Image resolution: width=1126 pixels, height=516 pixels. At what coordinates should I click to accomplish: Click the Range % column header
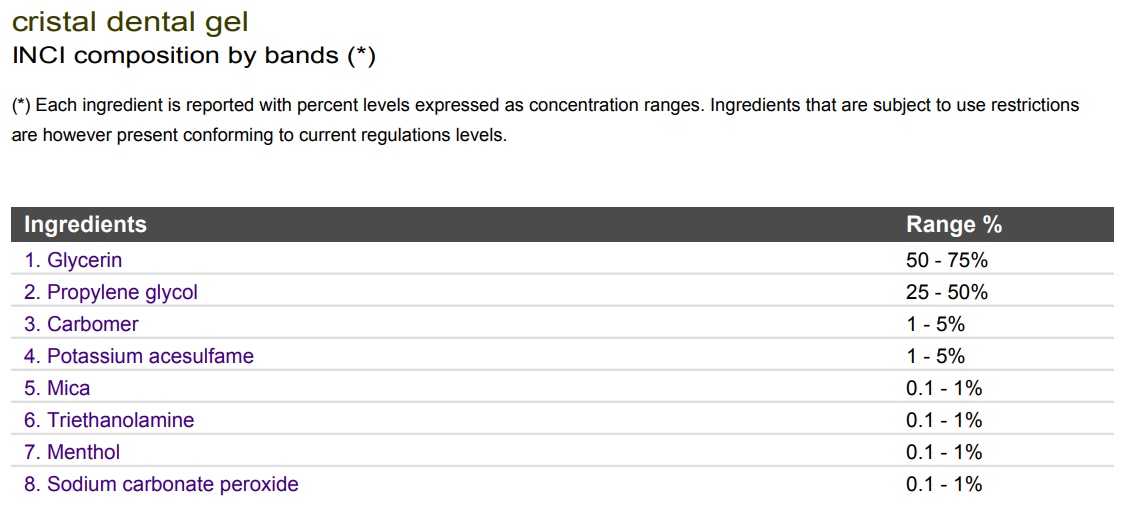(x=954, y=225)
